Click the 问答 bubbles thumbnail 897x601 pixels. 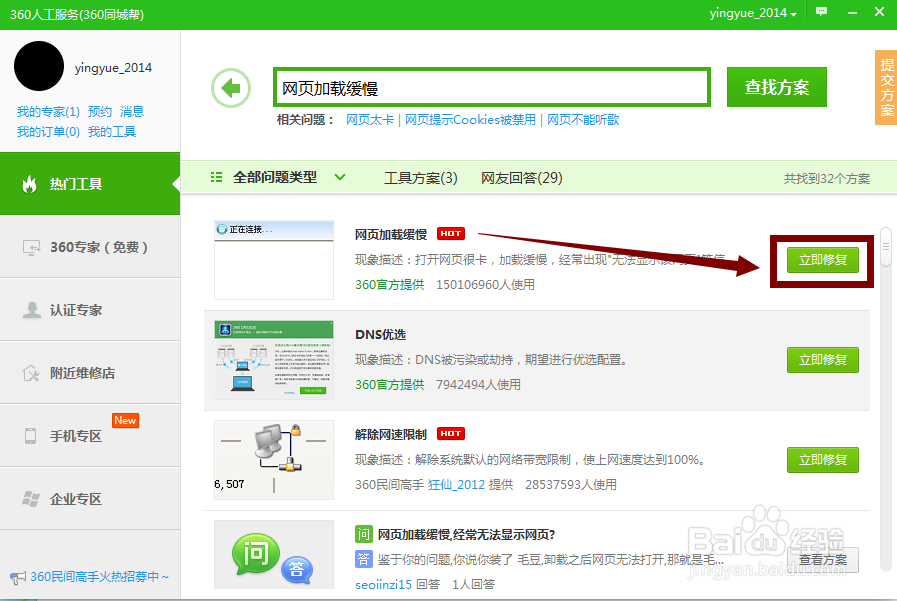pyautogui.click(x=273, y=554)
